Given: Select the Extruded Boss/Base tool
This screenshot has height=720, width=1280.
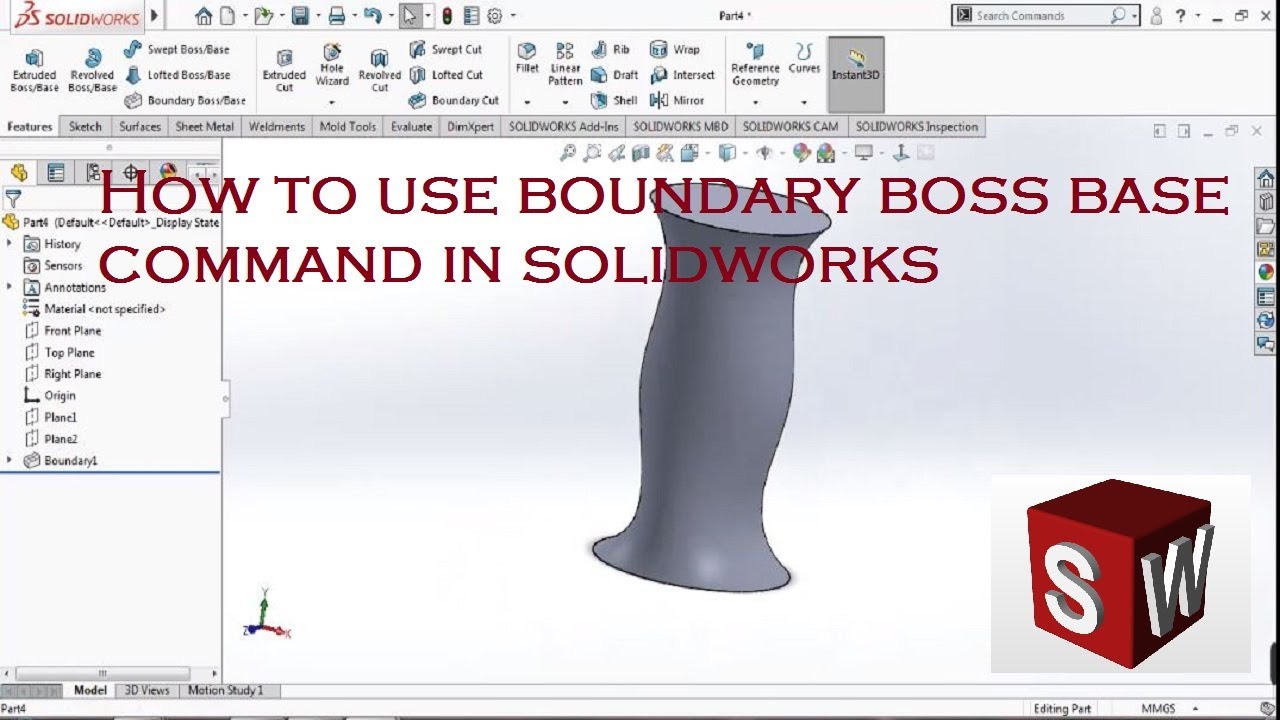Looking at the screenshot, I should 34,70.
